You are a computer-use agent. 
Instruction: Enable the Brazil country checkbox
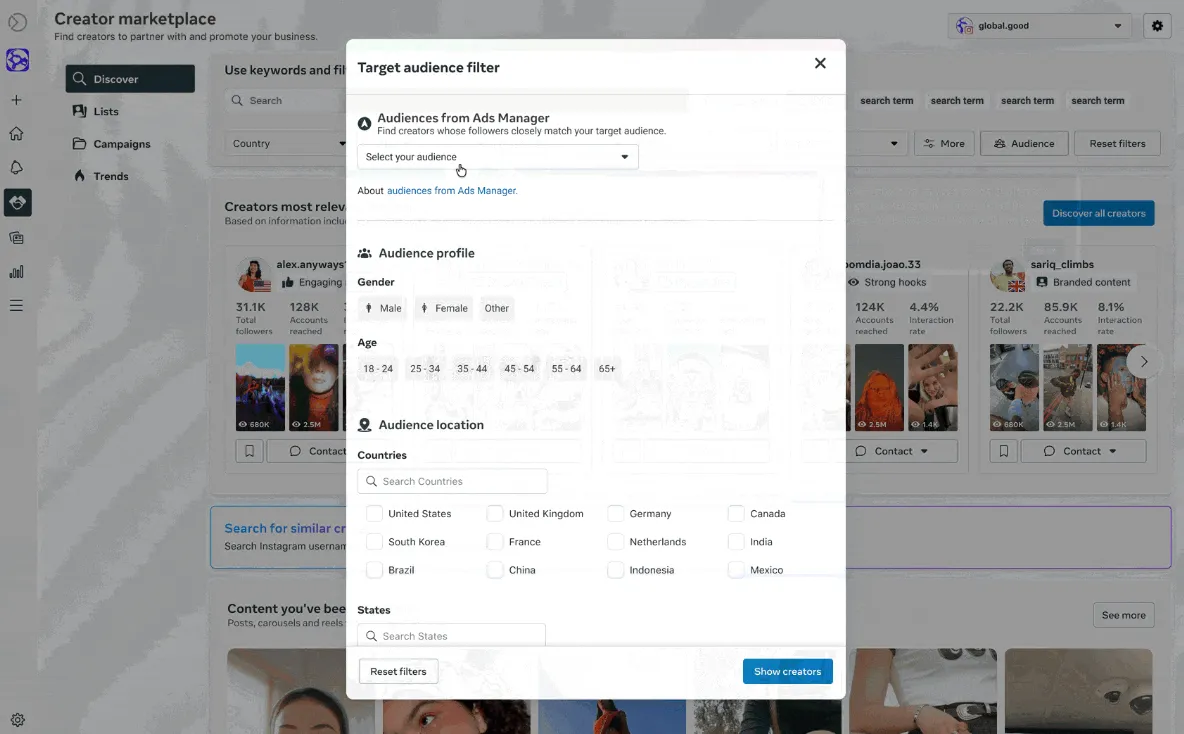point(374,569)
